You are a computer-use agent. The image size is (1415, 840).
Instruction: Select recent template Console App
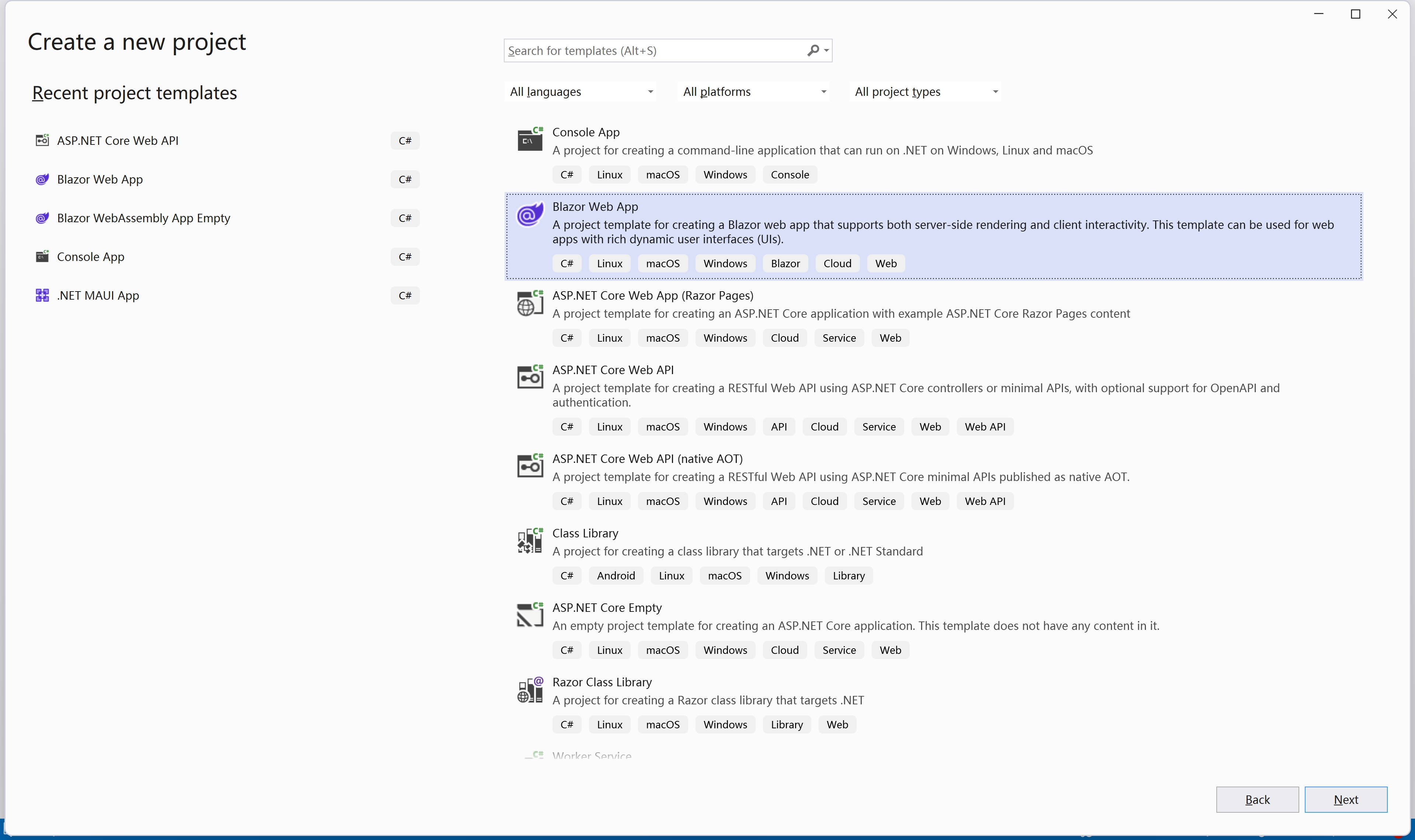[227, 257]
